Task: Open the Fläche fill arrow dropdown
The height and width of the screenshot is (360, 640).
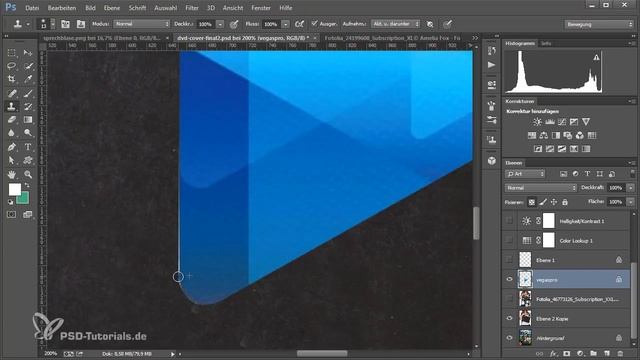Action: coord(631,202)
